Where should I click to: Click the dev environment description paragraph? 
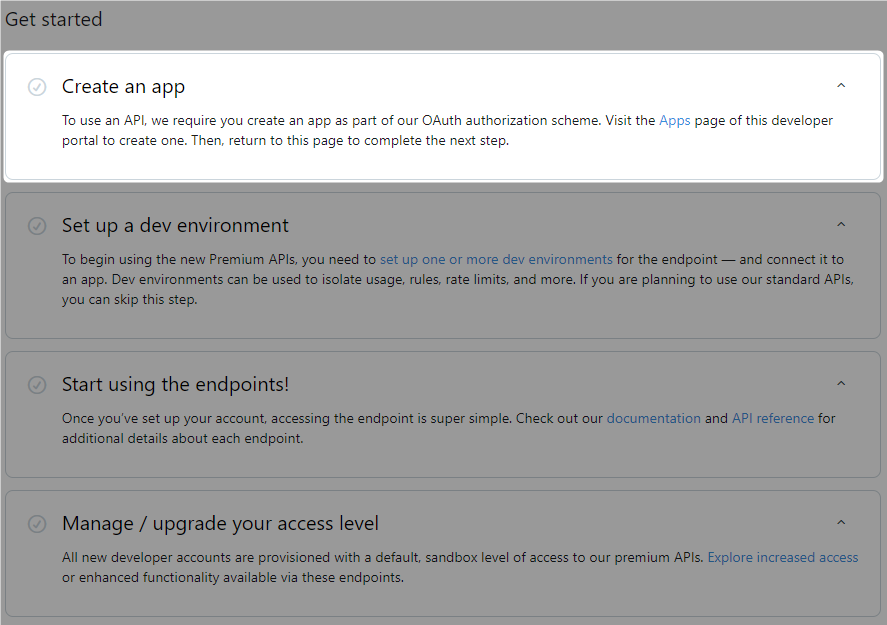458,279
